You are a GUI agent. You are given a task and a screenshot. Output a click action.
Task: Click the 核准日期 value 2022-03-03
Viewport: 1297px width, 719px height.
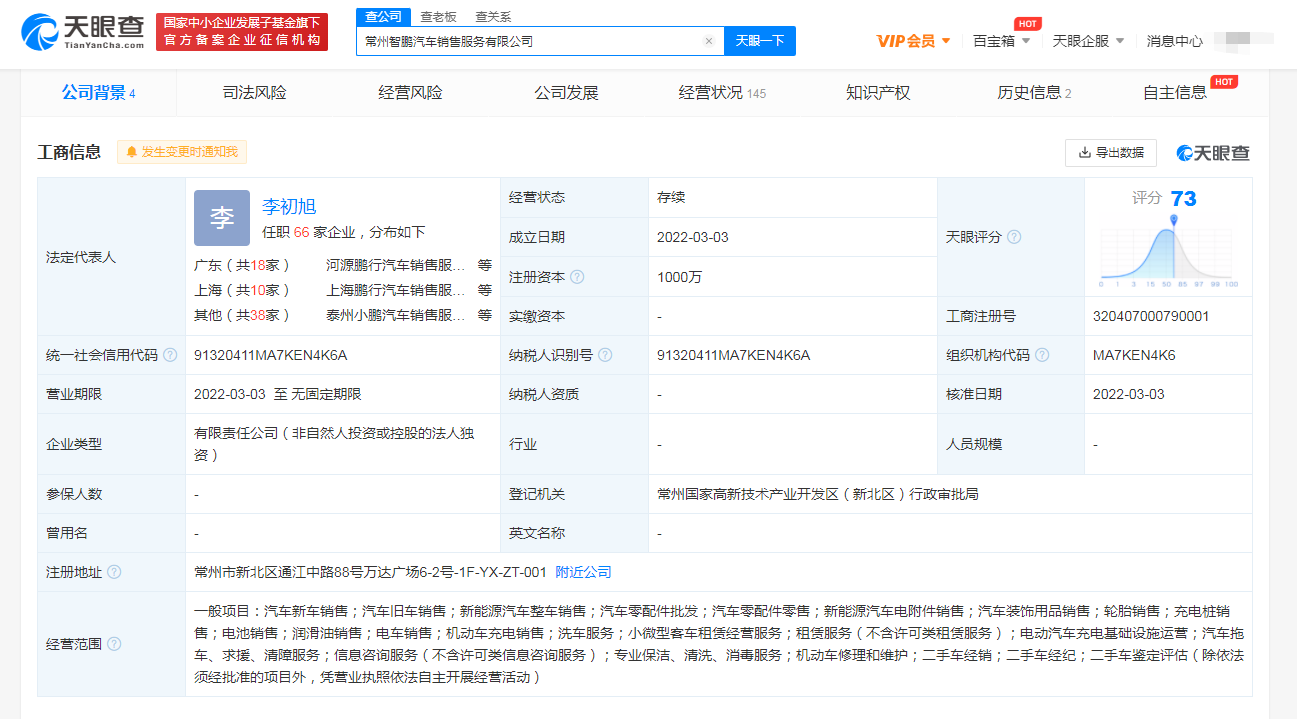click(1129, 394)
